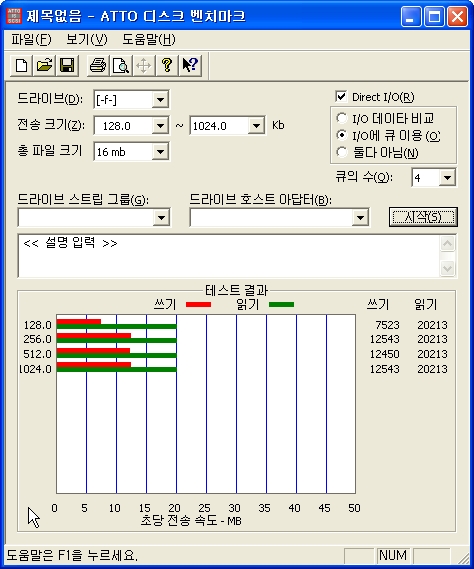
Task: Click the << 설명 입력 >> description text box
Action: click(229, 256)
